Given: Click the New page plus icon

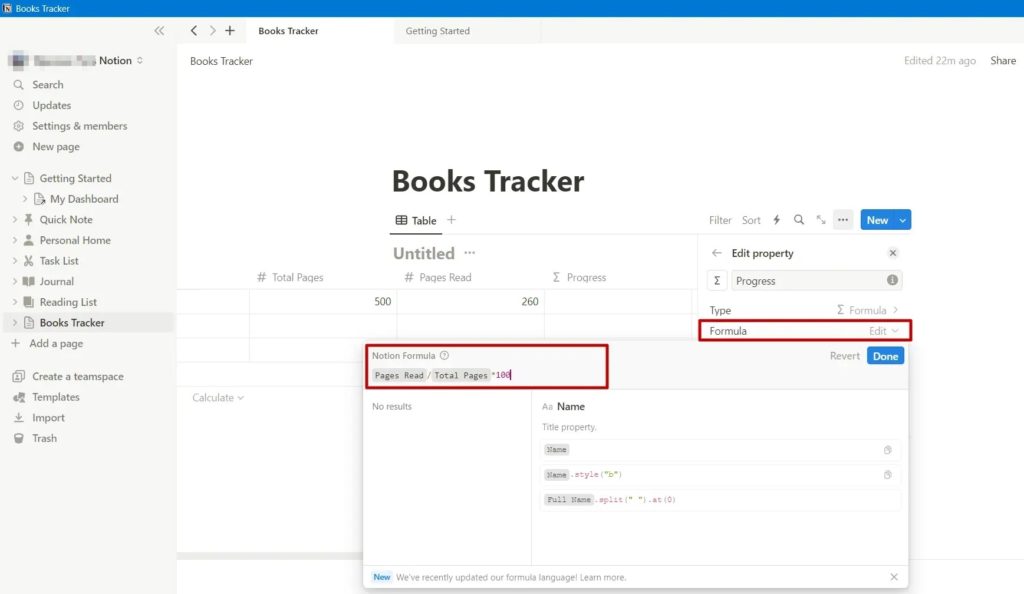Looking at the screenshot, I should click(x=18, y=147).
